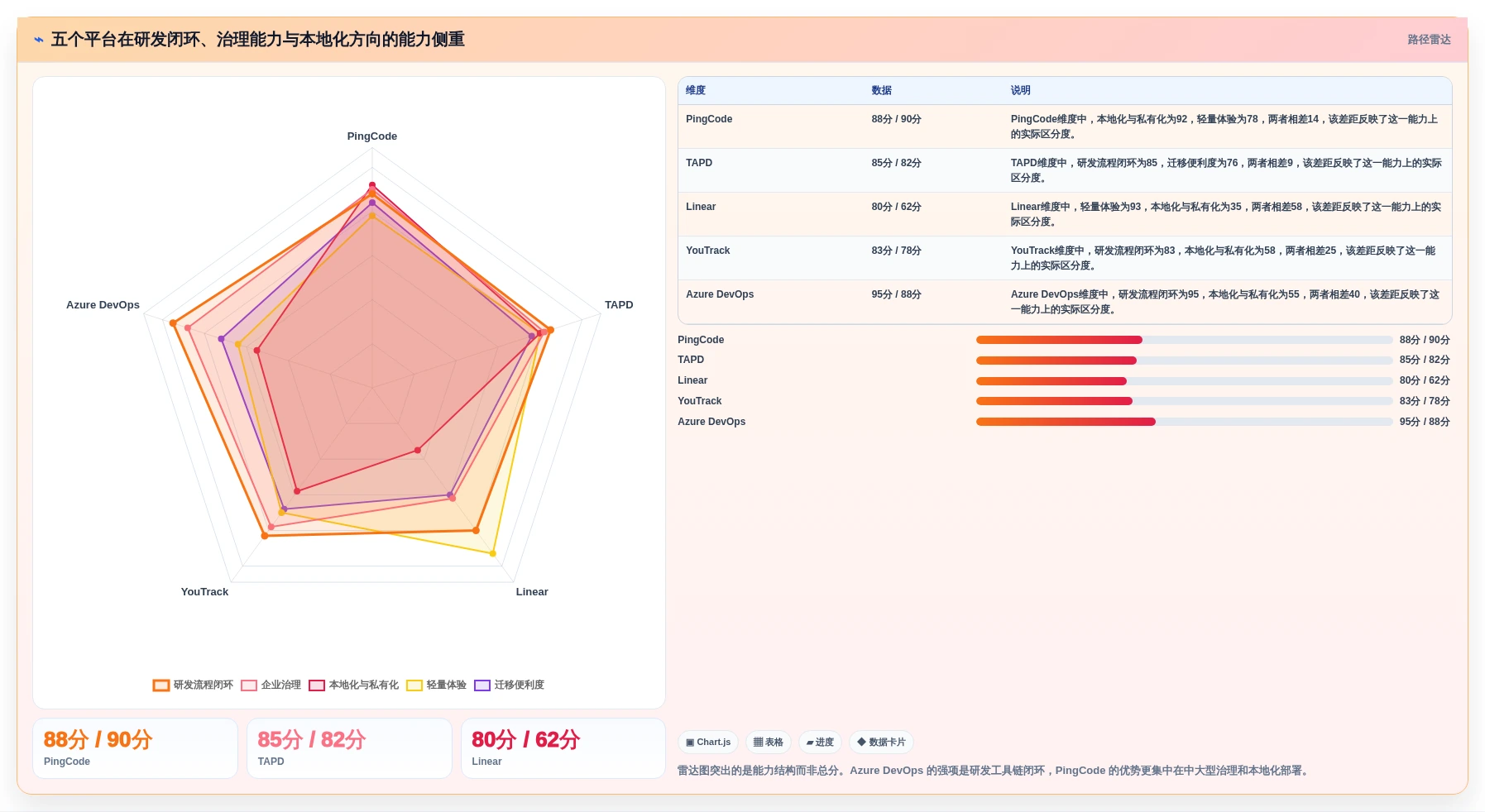Click the Azure DevOps radar axis label

[103, 305]
